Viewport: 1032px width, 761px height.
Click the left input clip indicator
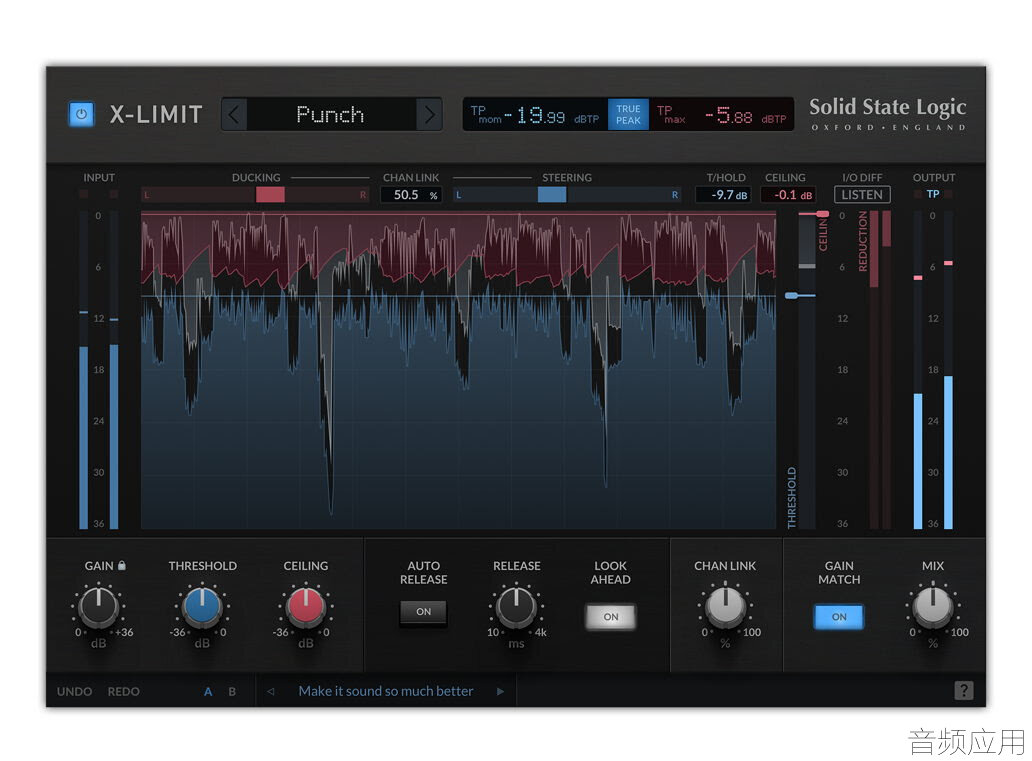[84, 194]
